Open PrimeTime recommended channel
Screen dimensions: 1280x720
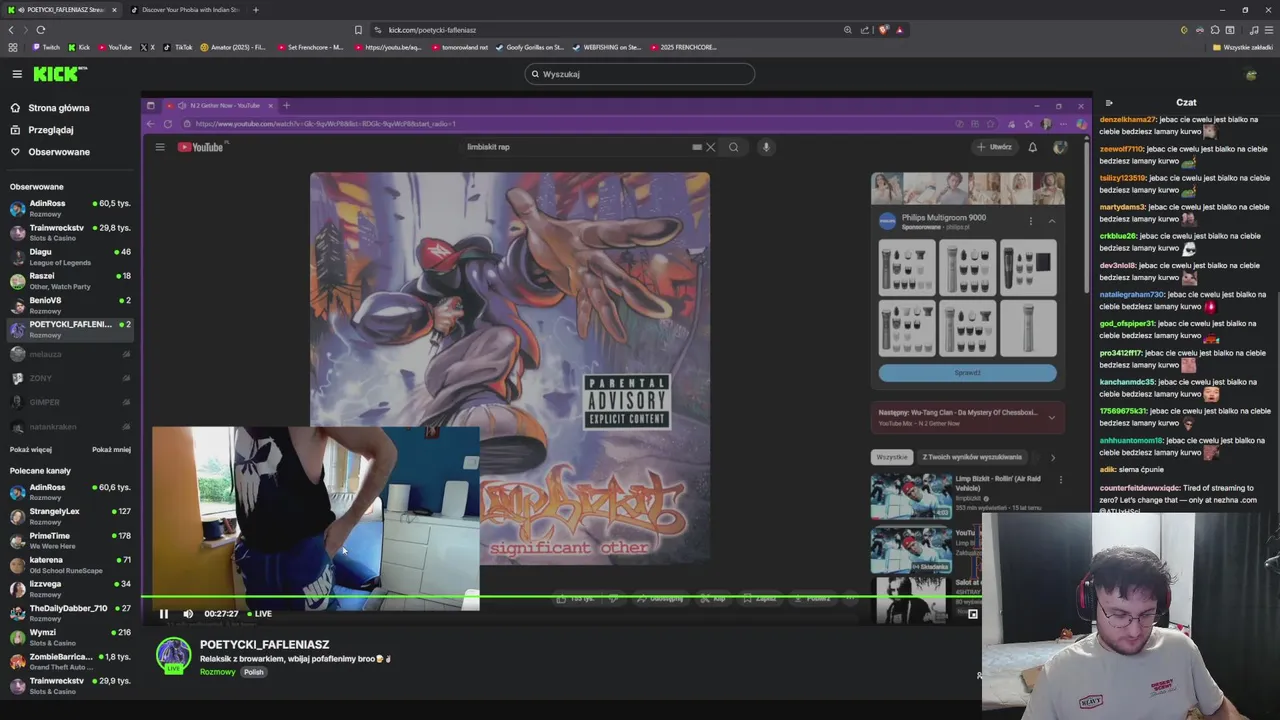(70, 540)
